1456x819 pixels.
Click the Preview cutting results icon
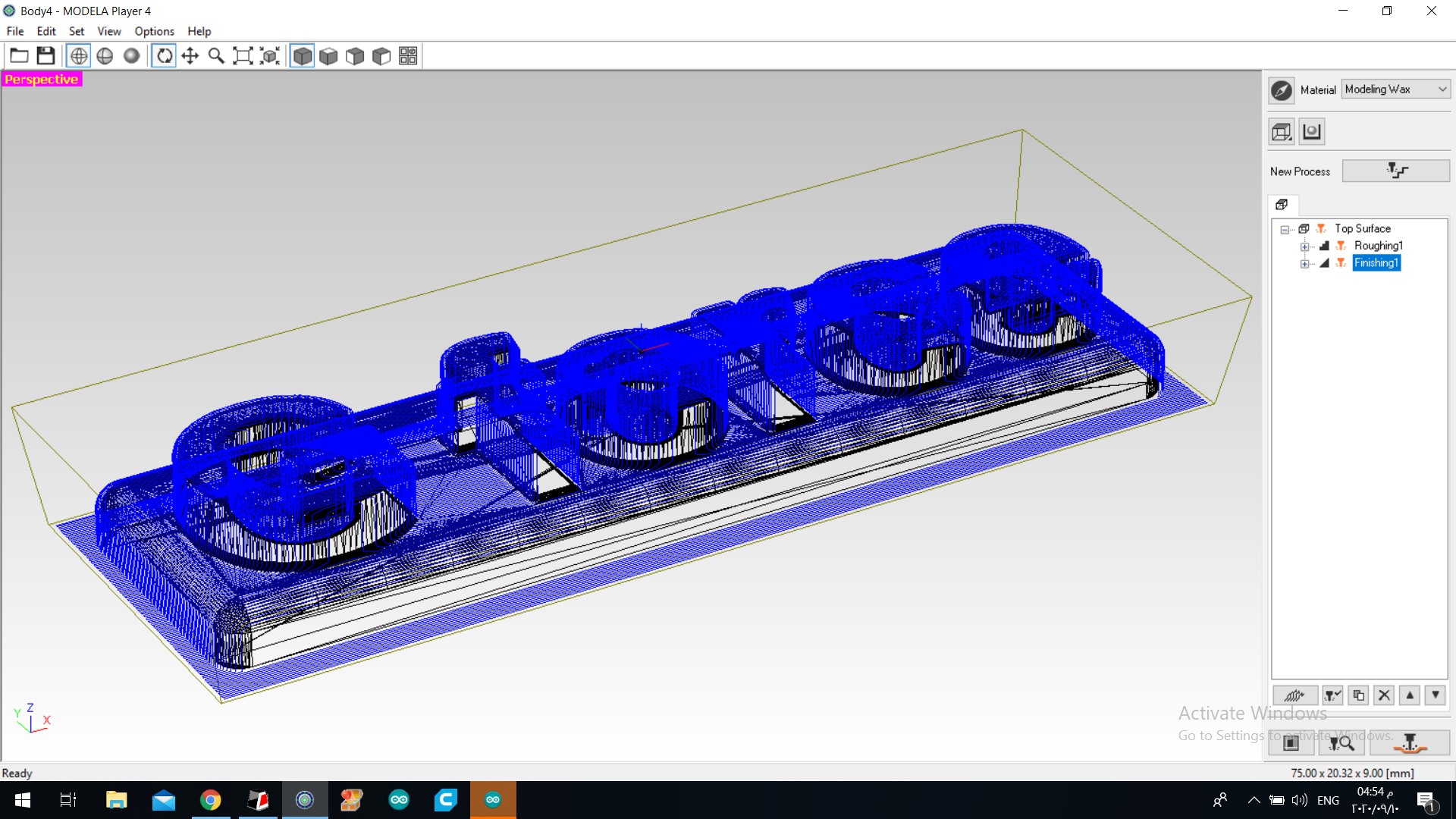click(x=1341, y=743)
